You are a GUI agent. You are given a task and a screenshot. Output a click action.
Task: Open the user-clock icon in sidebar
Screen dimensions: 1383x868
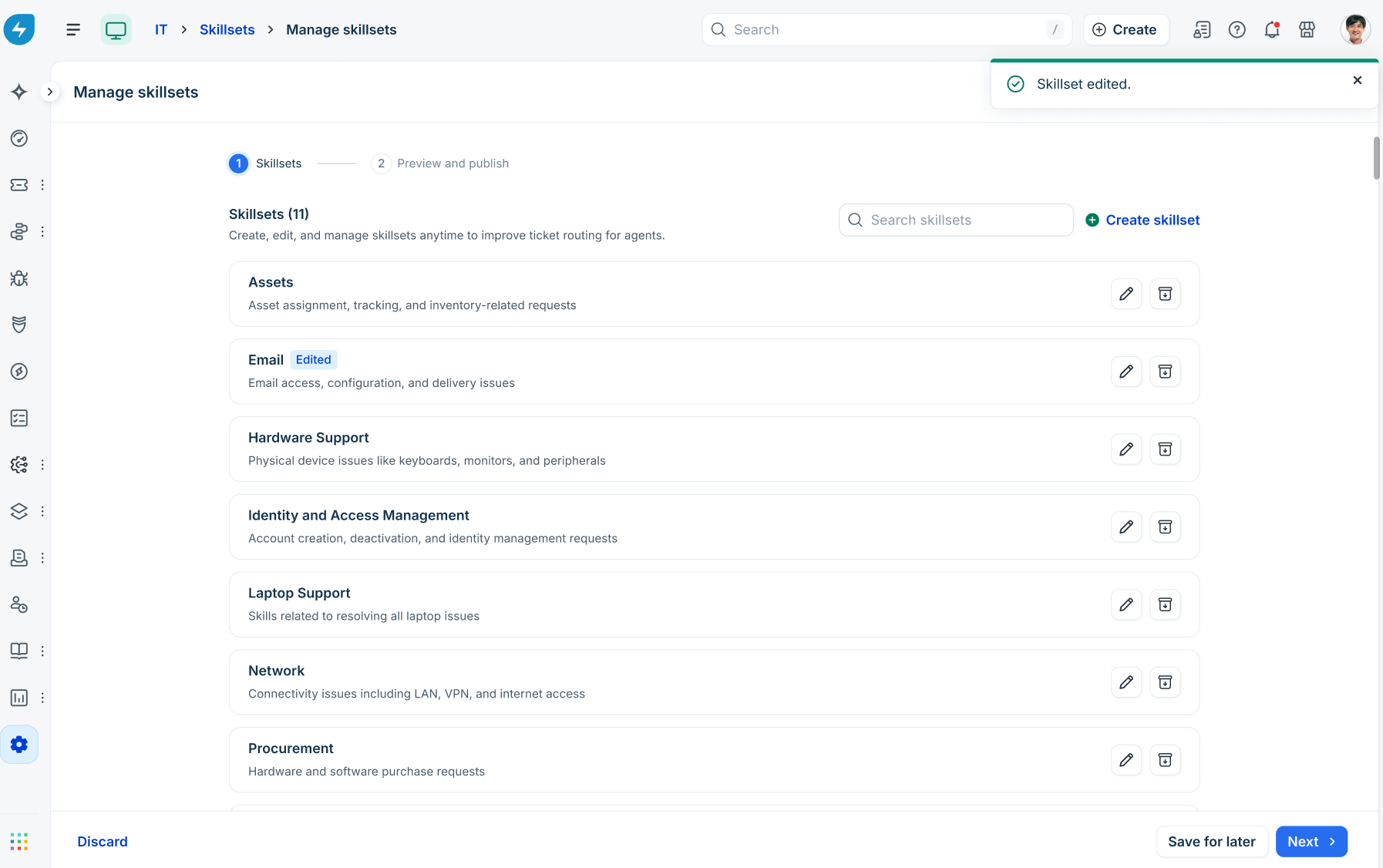point(19,604)
